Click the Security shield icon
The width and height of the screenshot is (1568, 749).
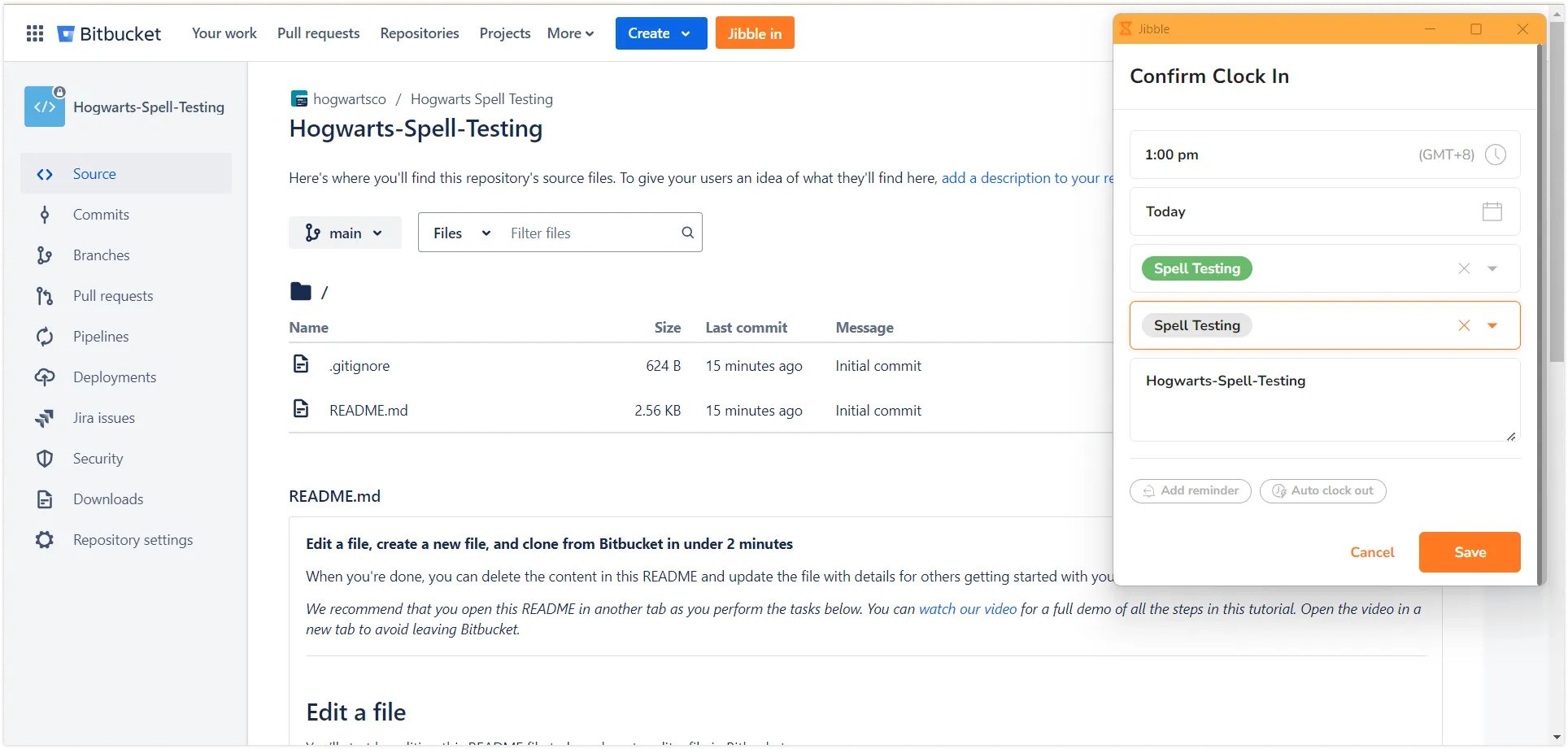45,459
